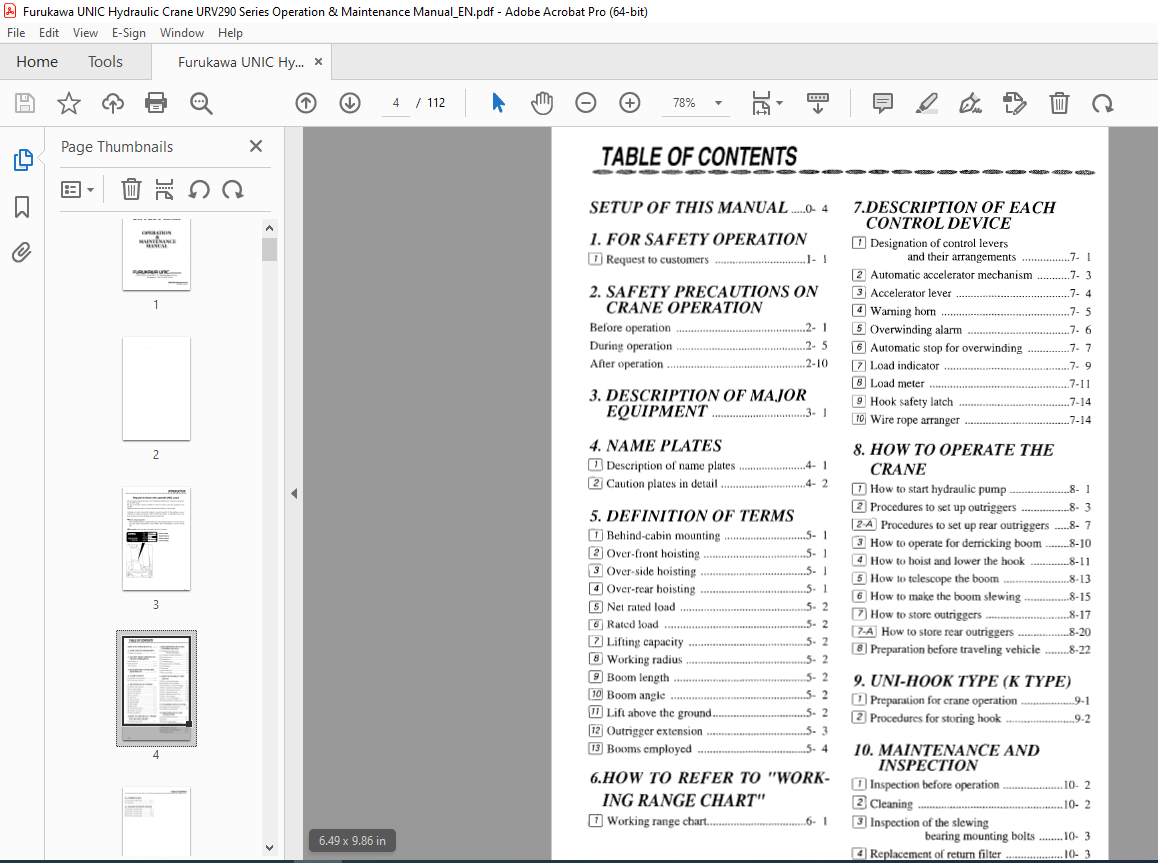
Task: Add a sticky note comment
Action: (883, 103)
